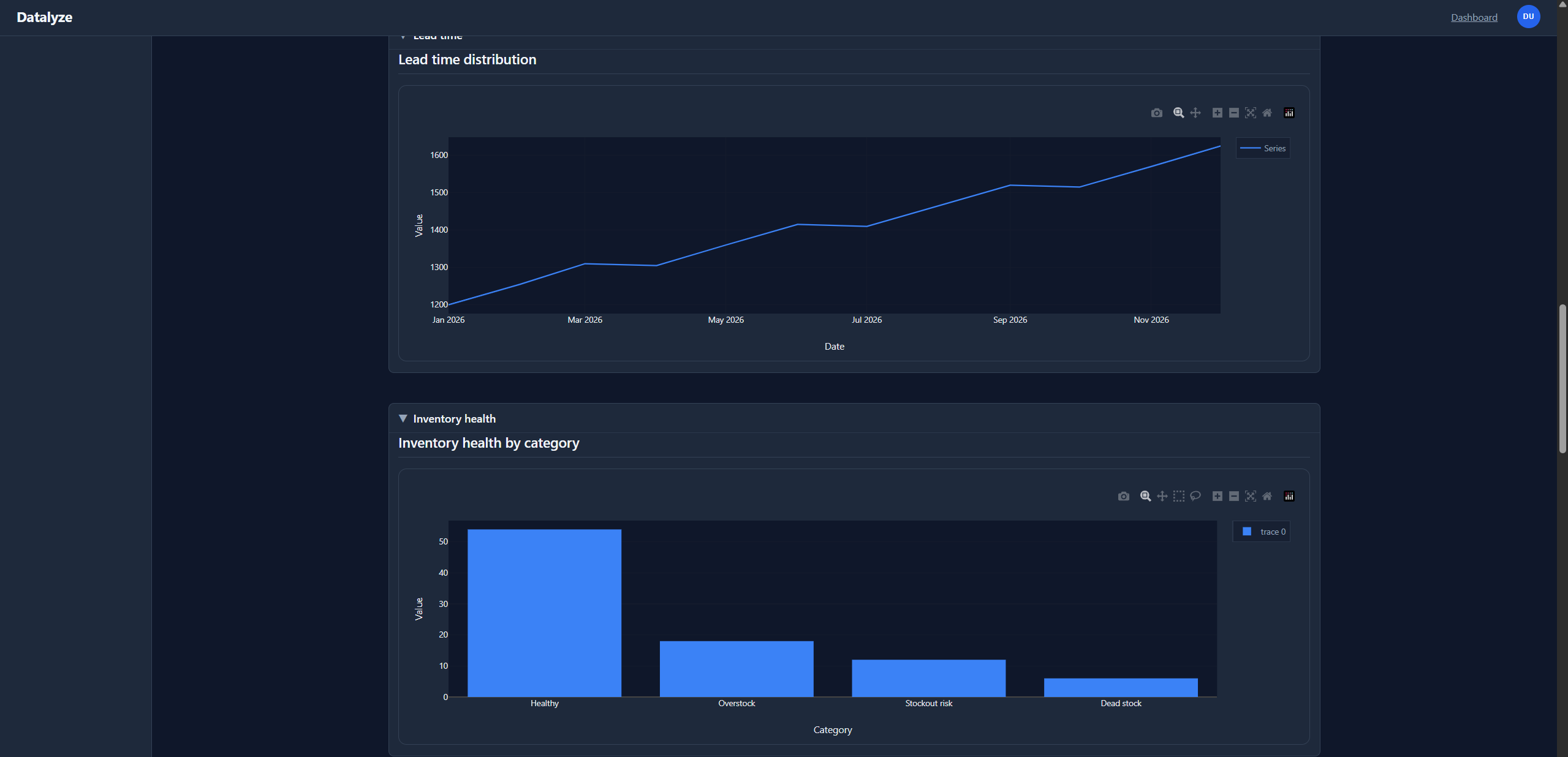Open the Dashboard link
The image size is (1568, 757).
pyautogui.click(x=1474, y=17)
